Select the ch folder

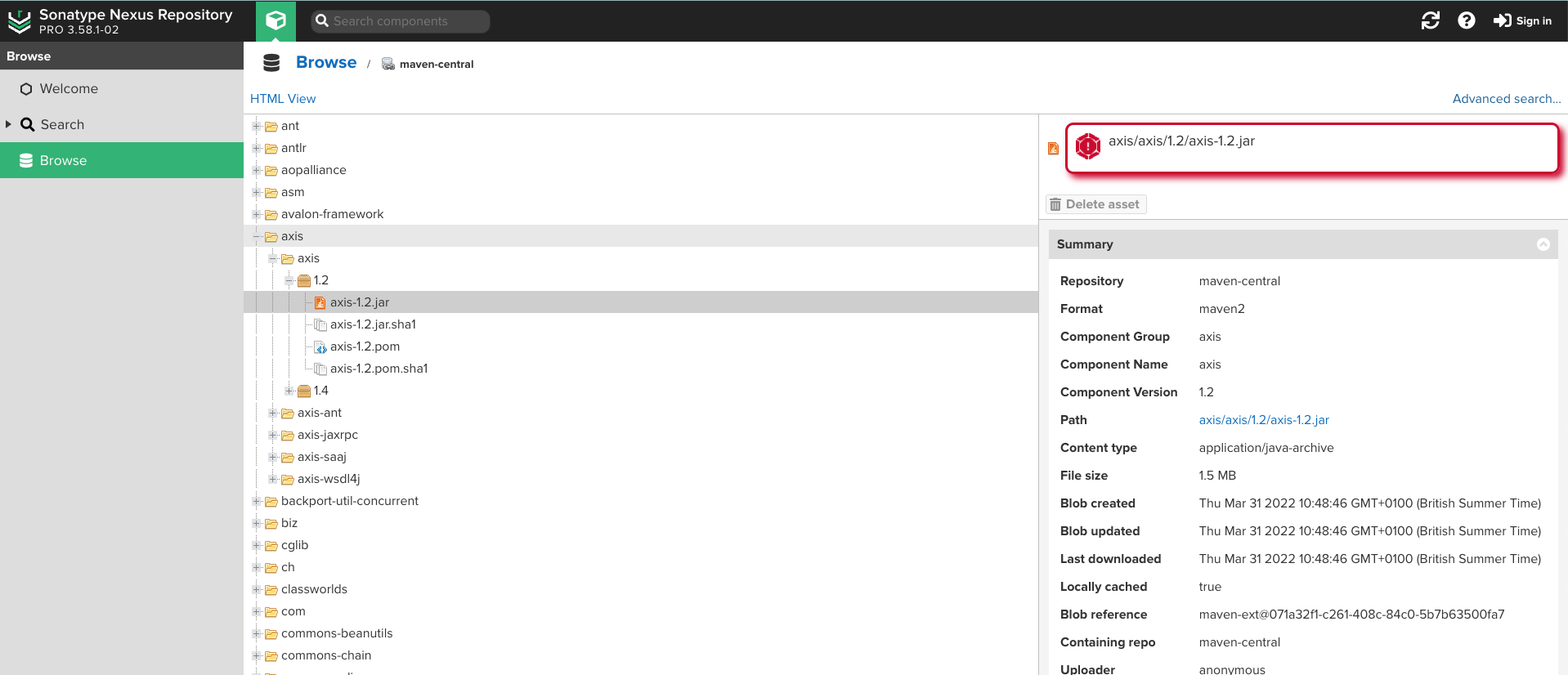click(288, 567)
